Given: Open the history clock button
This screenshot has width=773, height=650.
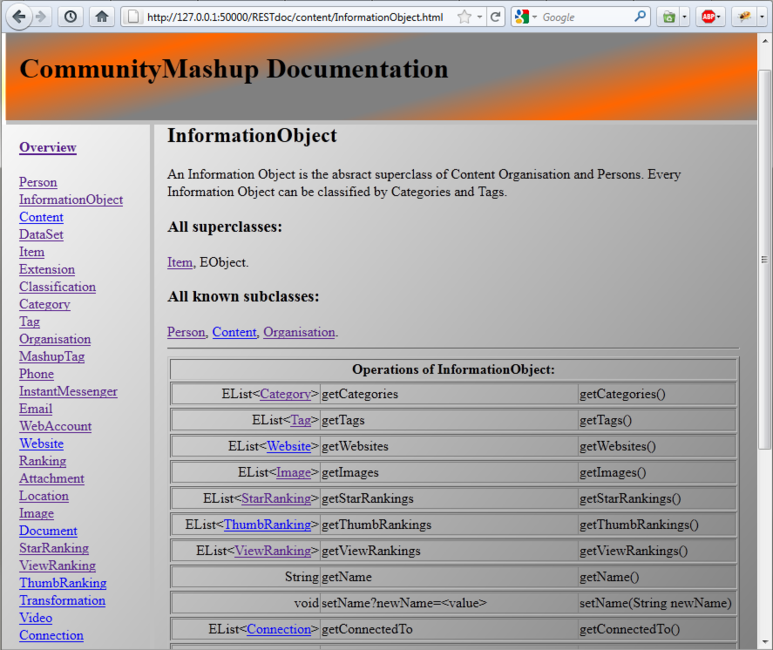Looking at the screenshot, I should click(x=70, y=16).
